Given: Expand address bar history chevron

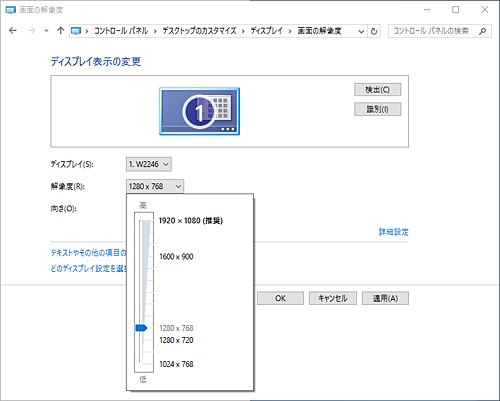Looking at the screenshot, I should tap(361, 31).
